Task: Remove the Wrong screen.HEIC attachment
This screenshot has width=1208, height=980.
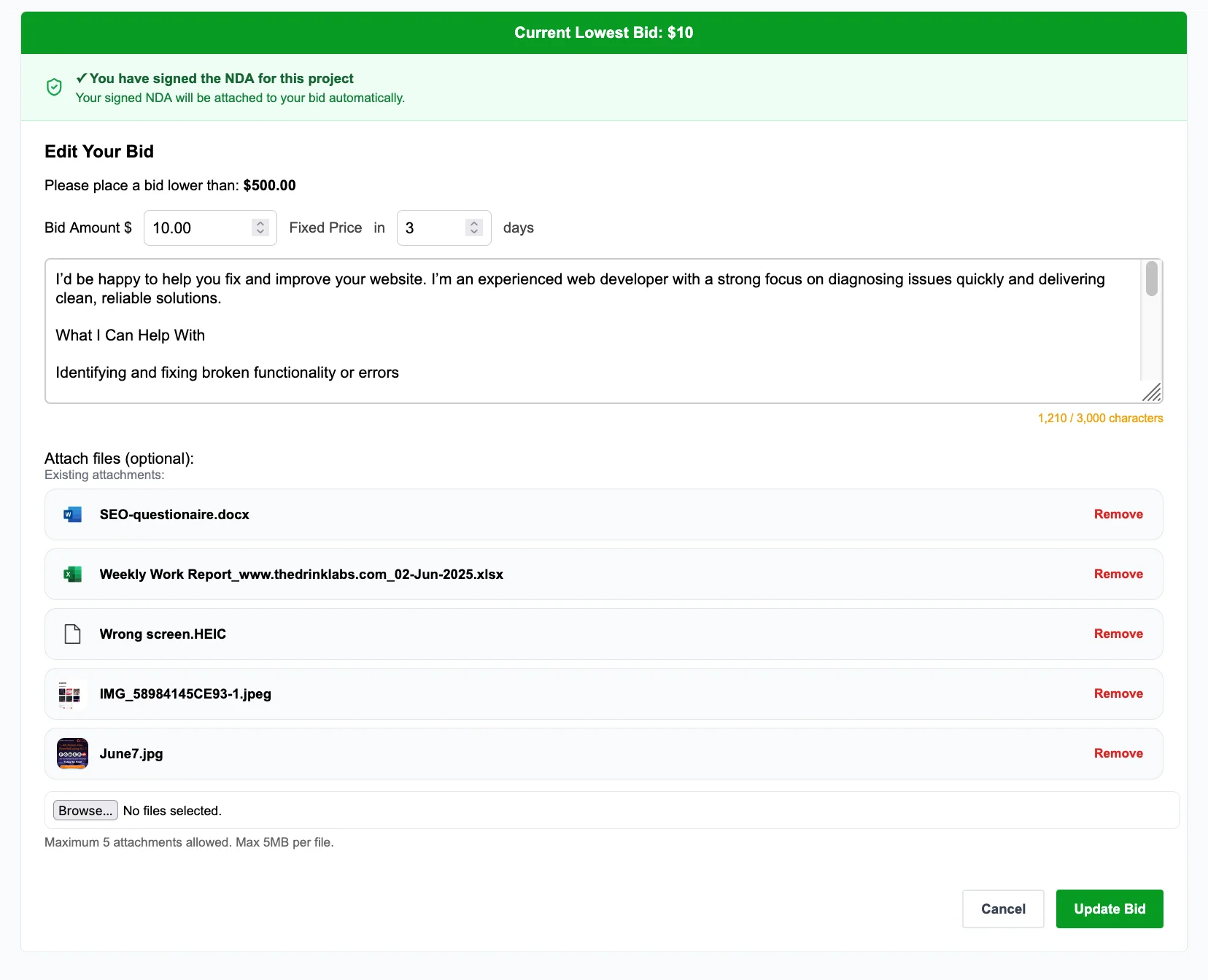Action: pyautogui.click(x=1118, y=634)
